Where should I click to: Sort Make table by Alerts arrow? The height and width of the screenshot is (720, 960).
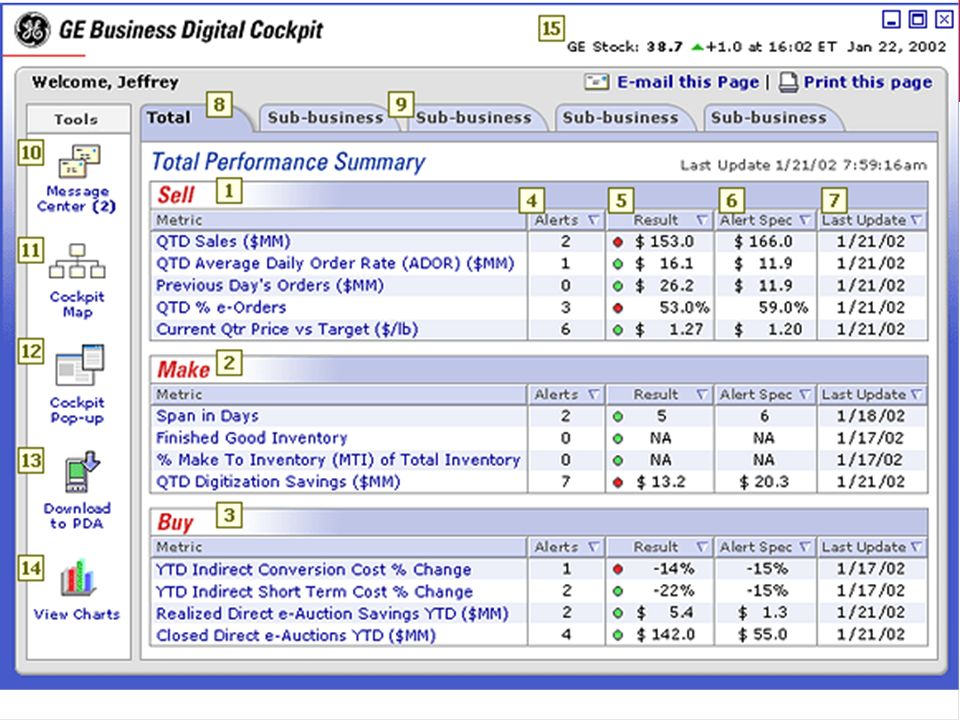(x=593, y=394)
